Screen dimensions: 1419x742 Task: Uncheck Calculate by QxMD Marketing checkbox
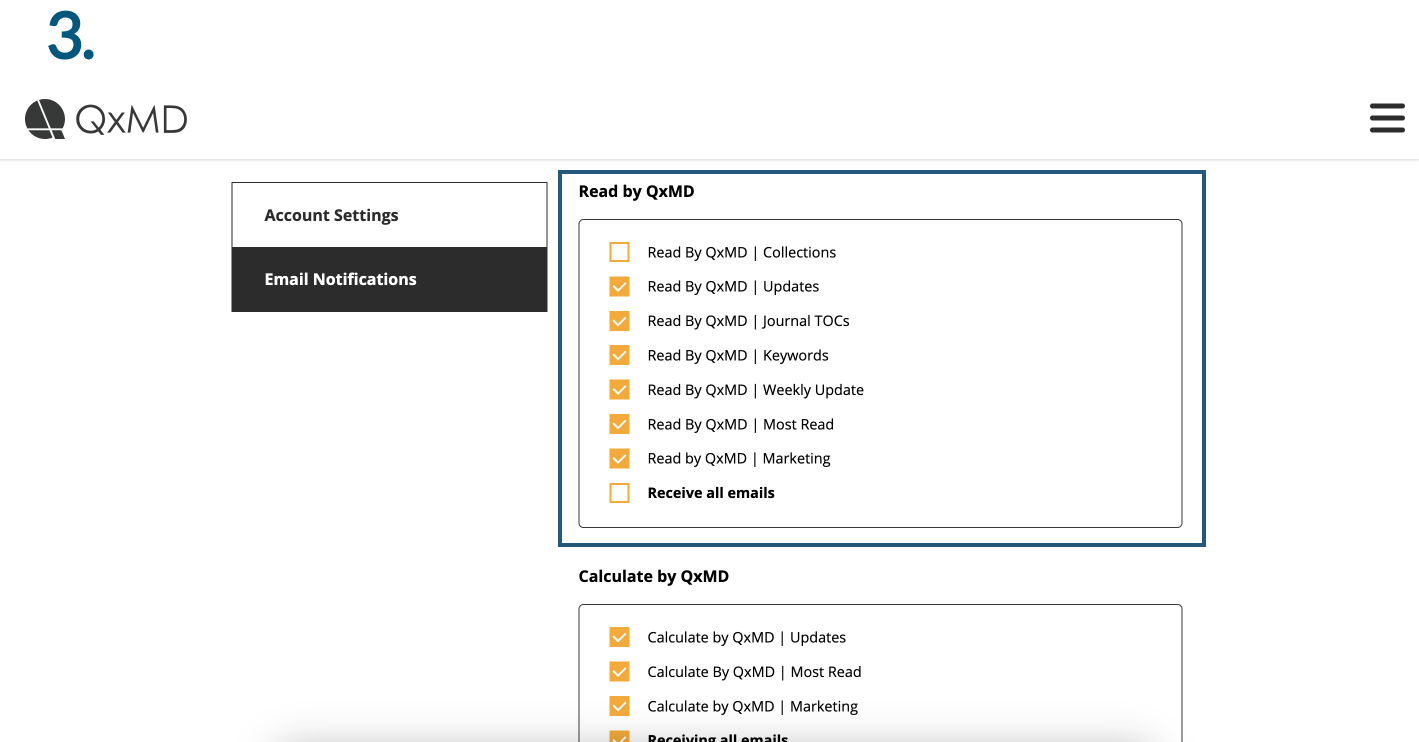[x=620, y=706]
